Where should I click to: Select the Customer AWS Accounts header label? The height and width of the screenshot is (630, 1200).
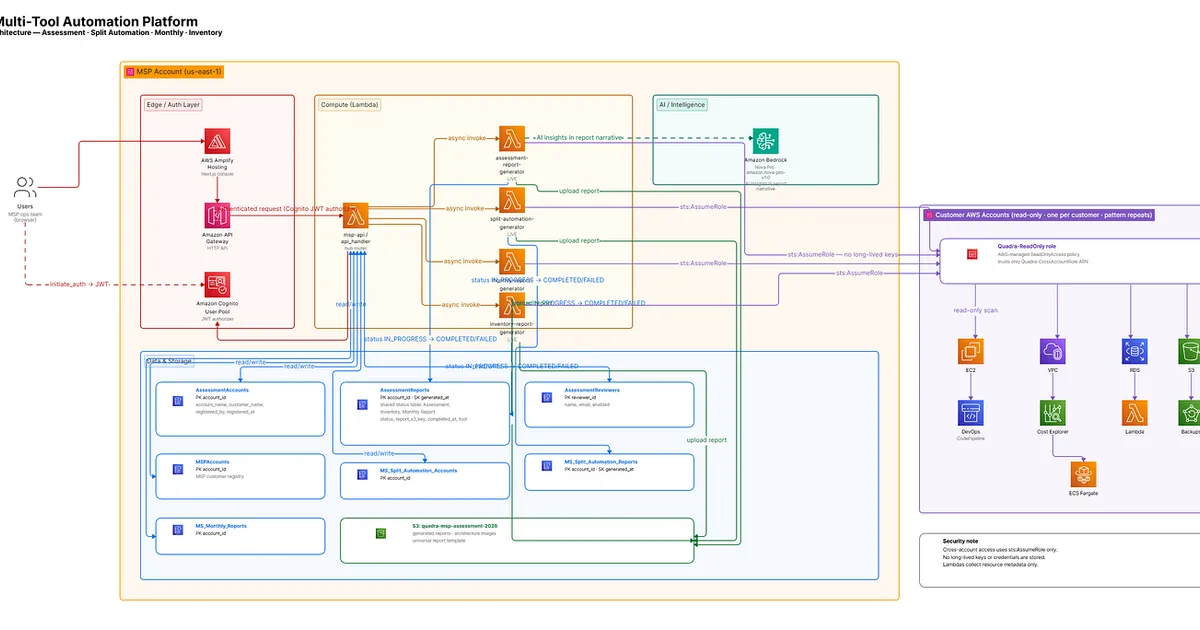(1037, 215)
